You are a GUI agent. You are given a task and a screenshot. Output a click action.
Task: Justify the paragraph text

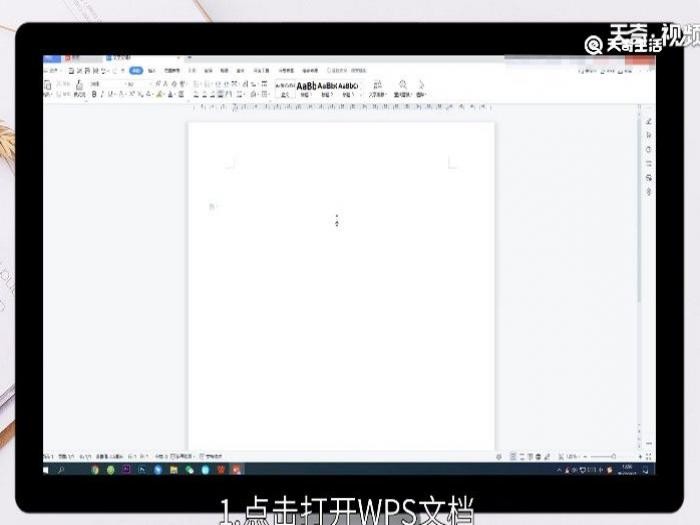click(x=221, y=94)
